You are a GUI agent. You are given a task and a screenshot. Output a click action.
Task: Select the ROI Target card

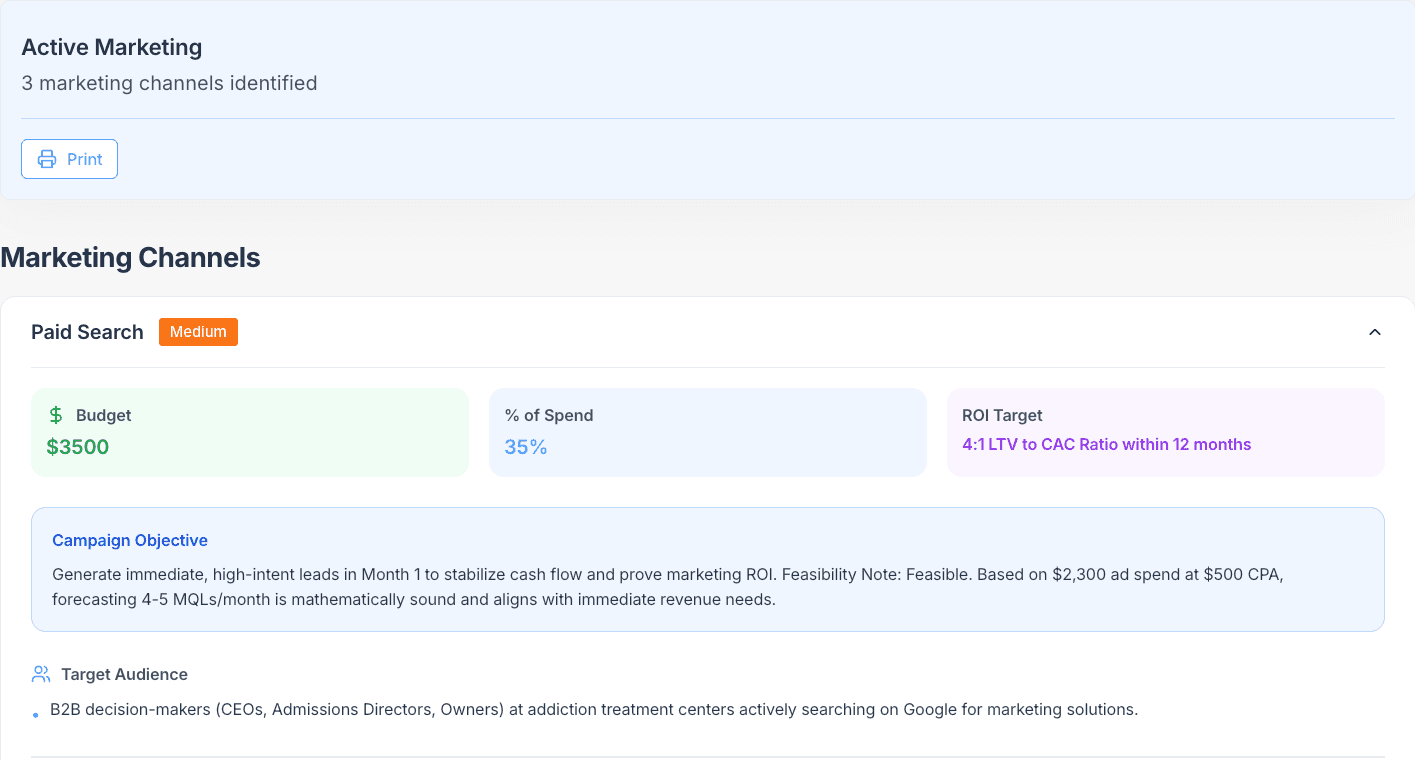point(1165,432)
